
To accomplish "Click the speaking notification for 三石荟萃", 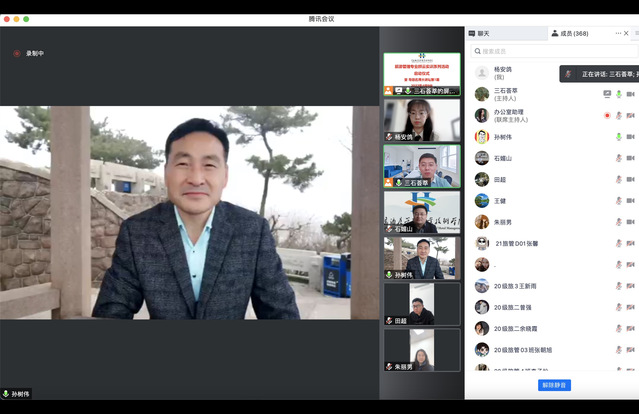I will tap(599, 74).
